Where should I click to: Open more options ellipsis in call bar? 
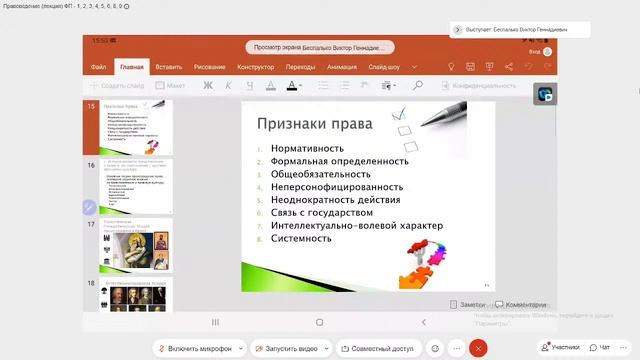click(457, 349)
